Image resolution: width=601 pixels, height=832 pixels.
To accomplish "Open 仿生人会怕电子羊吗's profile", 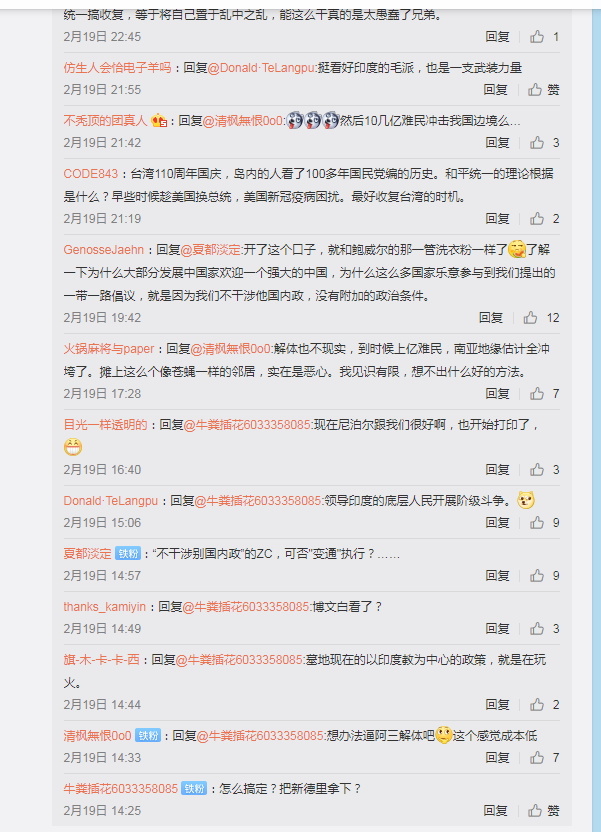I will click(x=117, y=68).
